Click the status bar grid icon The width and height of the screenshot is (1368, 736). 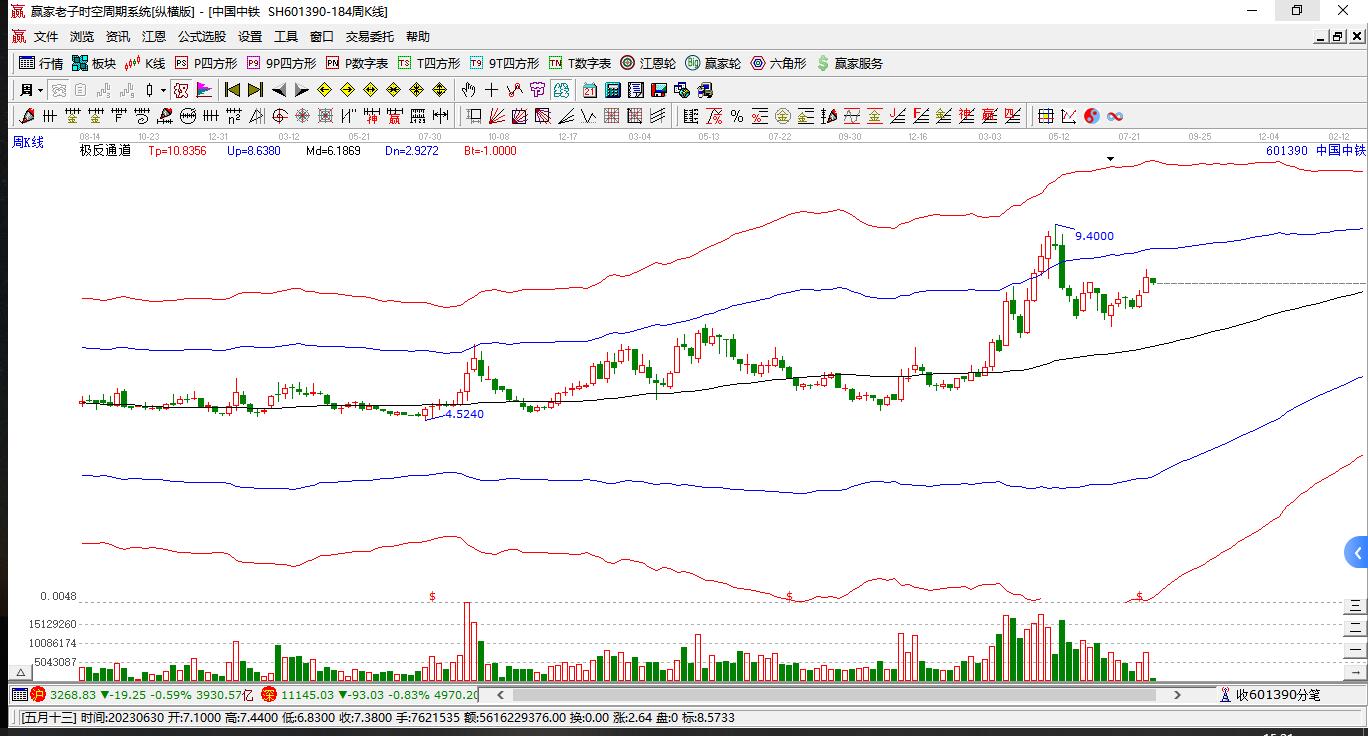pyautogui.click(x=19, y=695)
